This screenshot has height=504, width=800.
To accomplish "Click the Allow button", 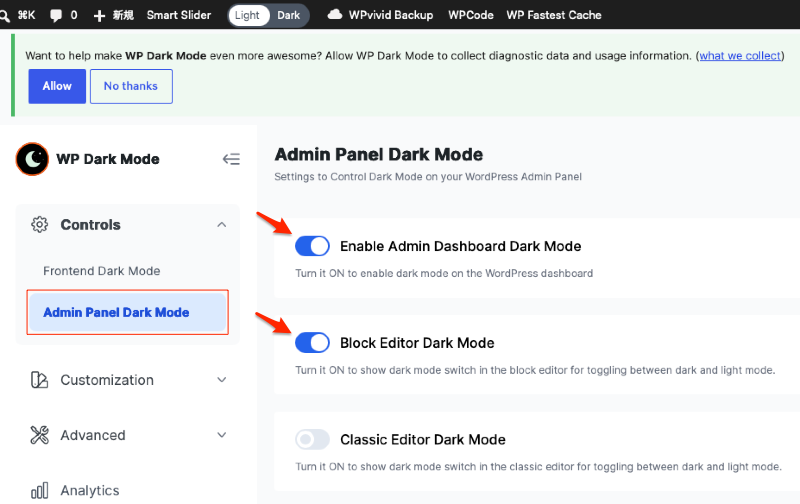I will 57,86.
